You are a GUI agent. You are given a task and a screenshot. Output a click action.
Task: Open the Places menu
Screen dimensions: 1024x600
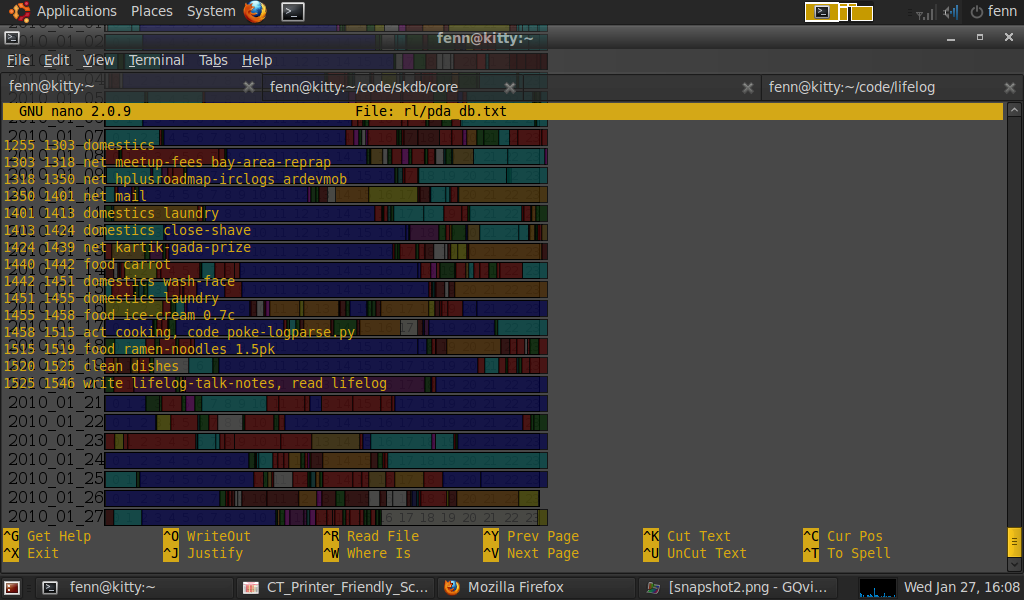(x=152, y=11)
